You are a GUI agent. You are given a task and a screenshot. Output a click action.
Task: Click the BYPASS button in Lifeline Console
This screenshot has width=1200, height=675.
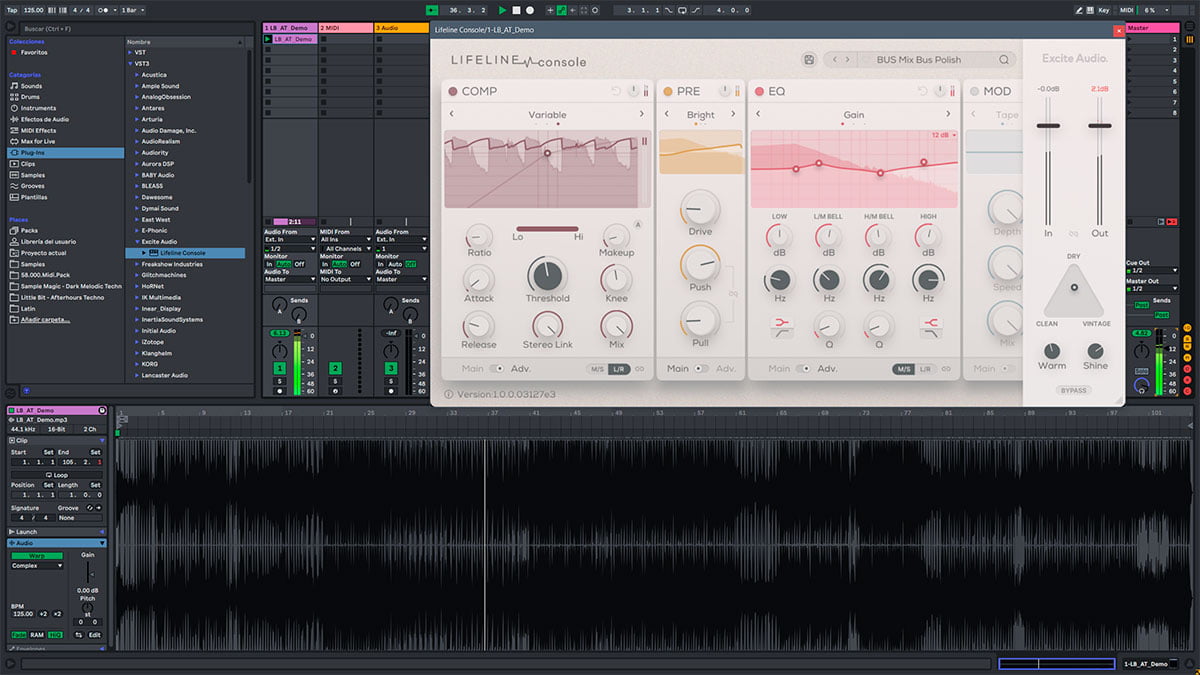pos(1074,390)
